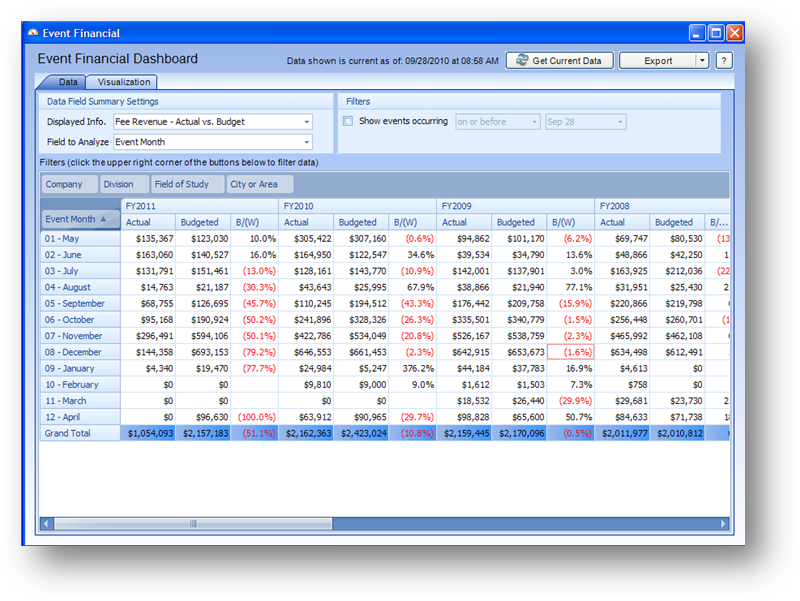This screenshot has height=601, width=800.
Task: Click the FY2011 Actual column header
Action: tap(148, 222)
